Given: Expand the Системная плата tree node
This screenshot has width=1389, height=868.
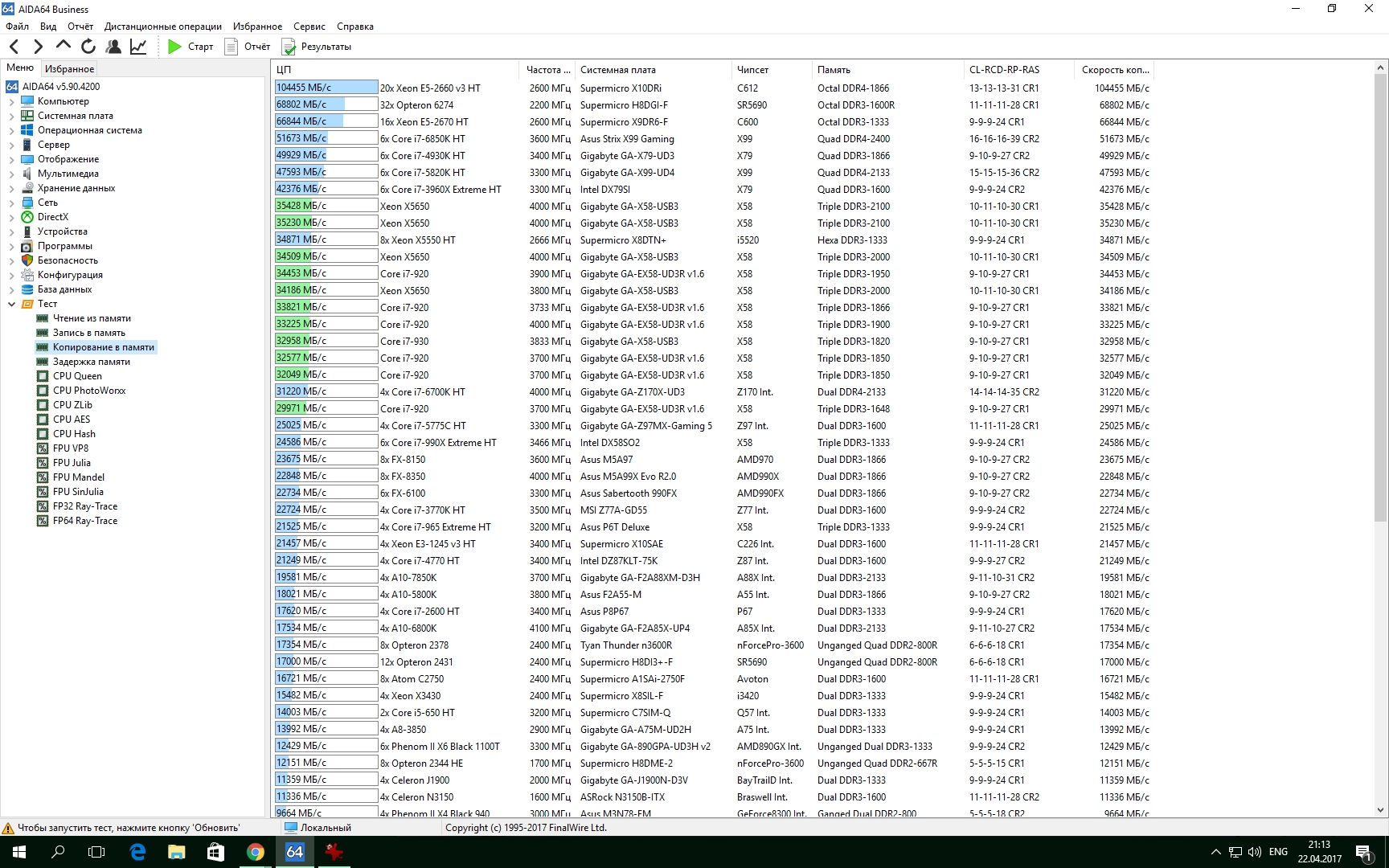Looking at the screenshot, I should 11,116.
